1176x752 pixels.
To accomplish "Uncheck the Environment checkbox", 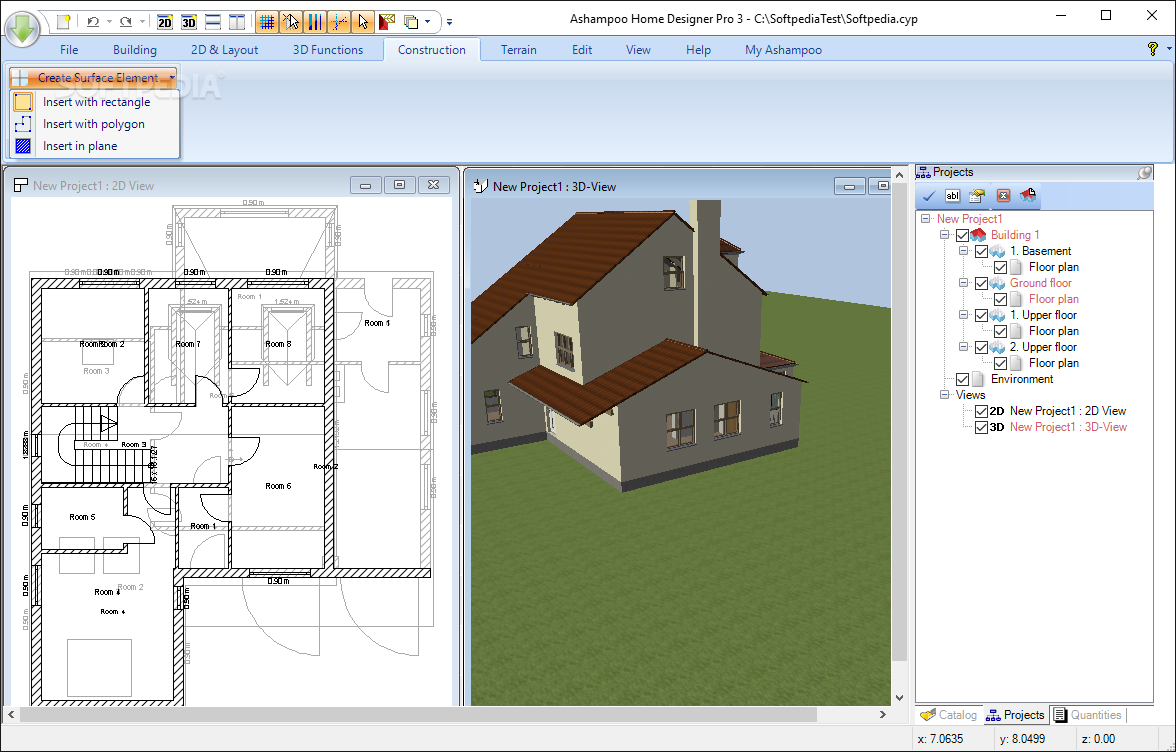I will (x=962, y=379).
